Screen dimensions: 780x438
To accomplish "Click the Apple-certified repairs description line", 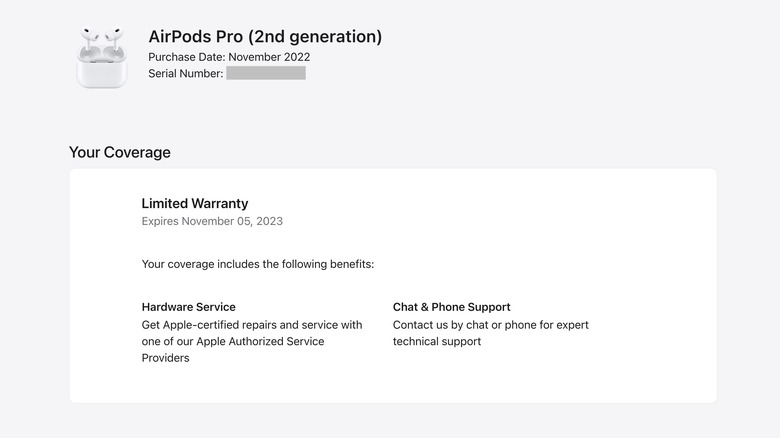I will (x=252, y=325).
